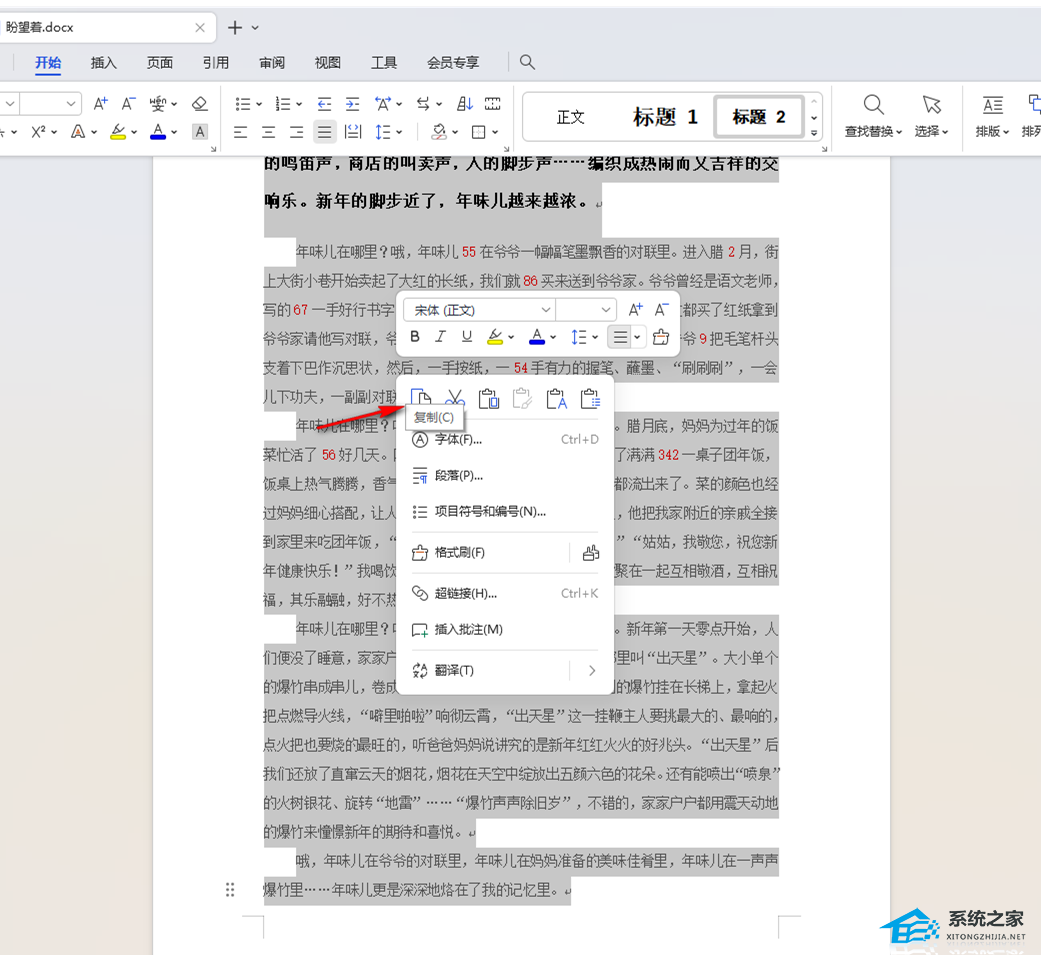Choose 项目符号和编号(N)... in context menu
Image resolution: width=1041 pixels, height=955 pixels.
tap(505, 511)
